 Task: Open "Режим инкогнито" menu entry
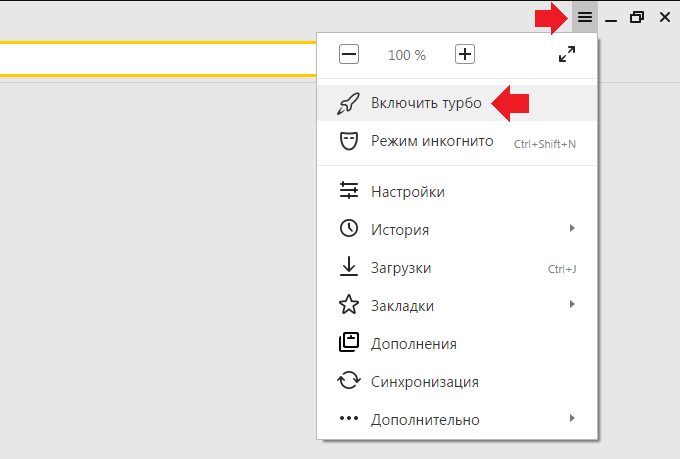(x=432, y=141)
